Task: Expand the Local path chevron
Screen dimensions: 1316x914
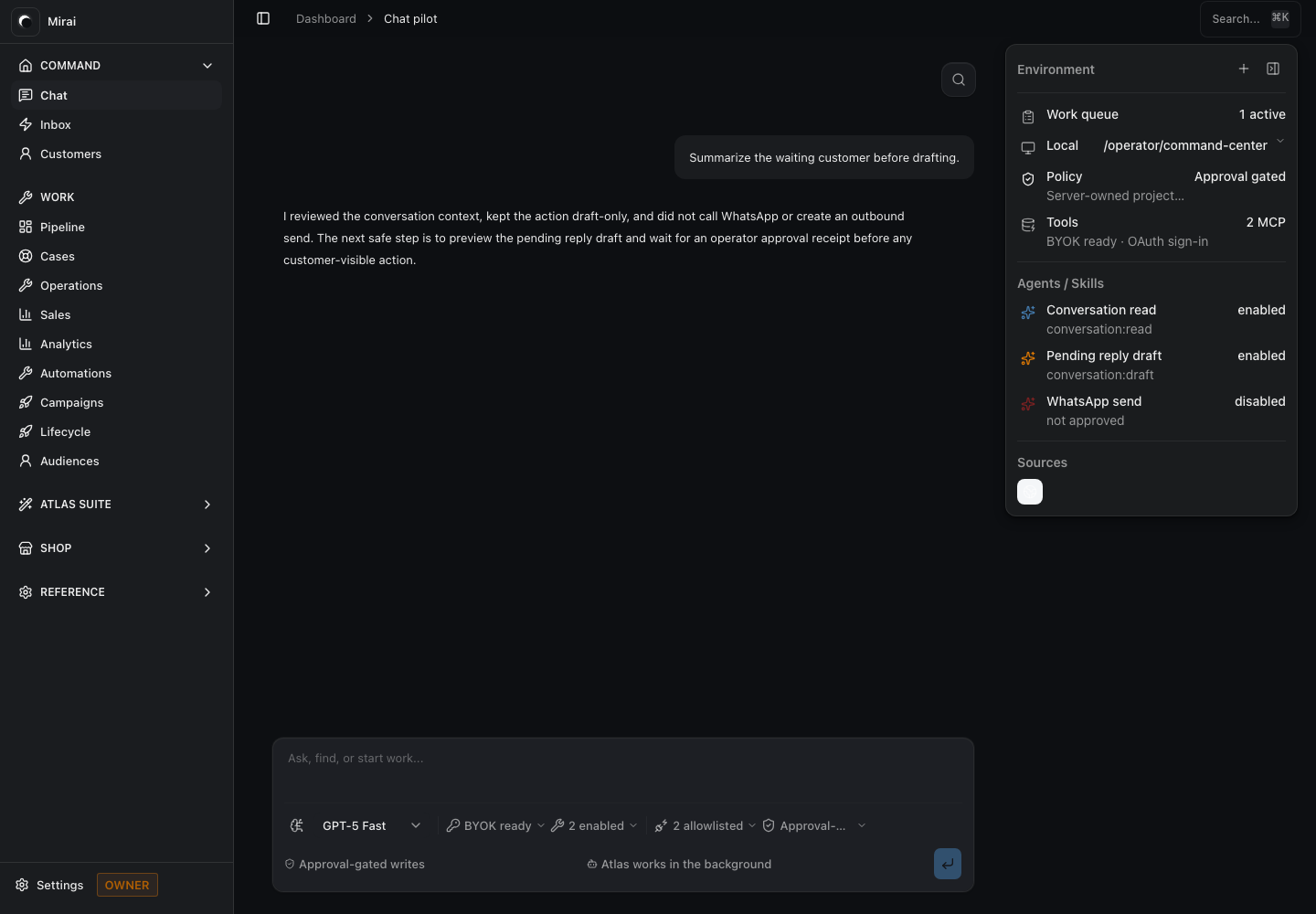Action: pos(1280,141)
